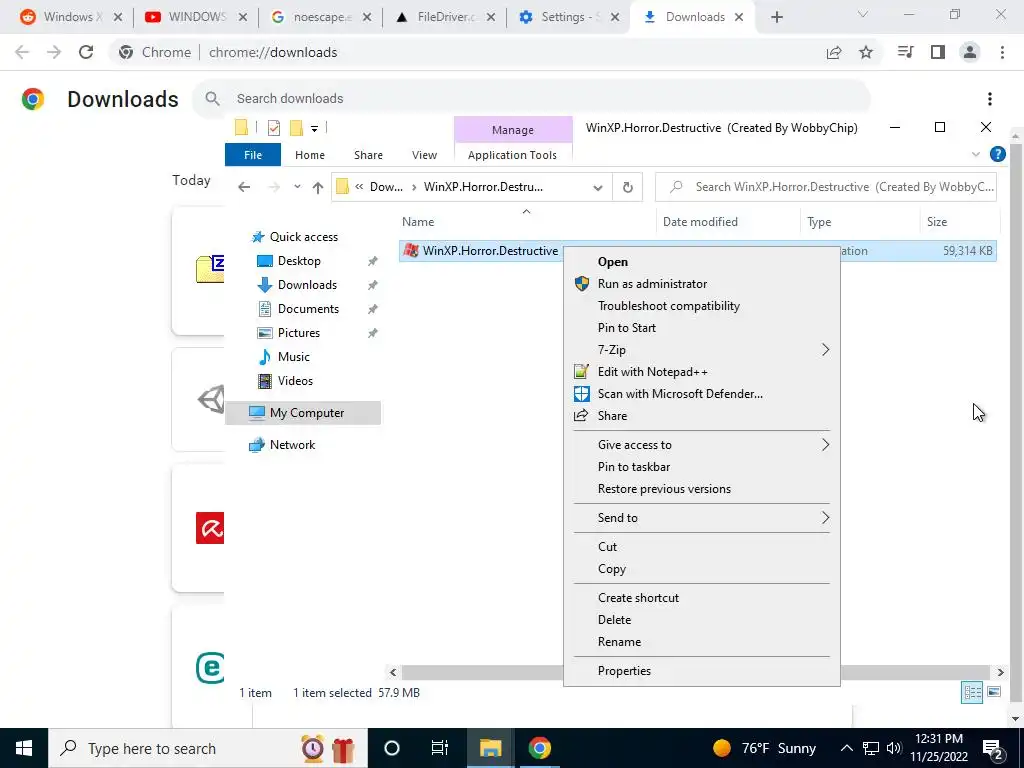Click Run as administrator shield entry

(652, 283)
